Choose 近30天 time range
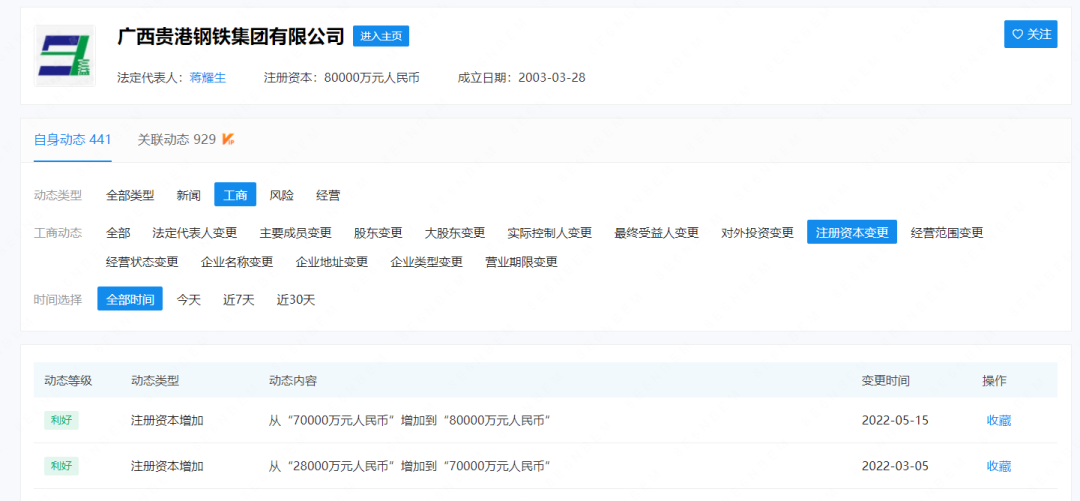The image size is (1080, 501). [x=296, y=299]
